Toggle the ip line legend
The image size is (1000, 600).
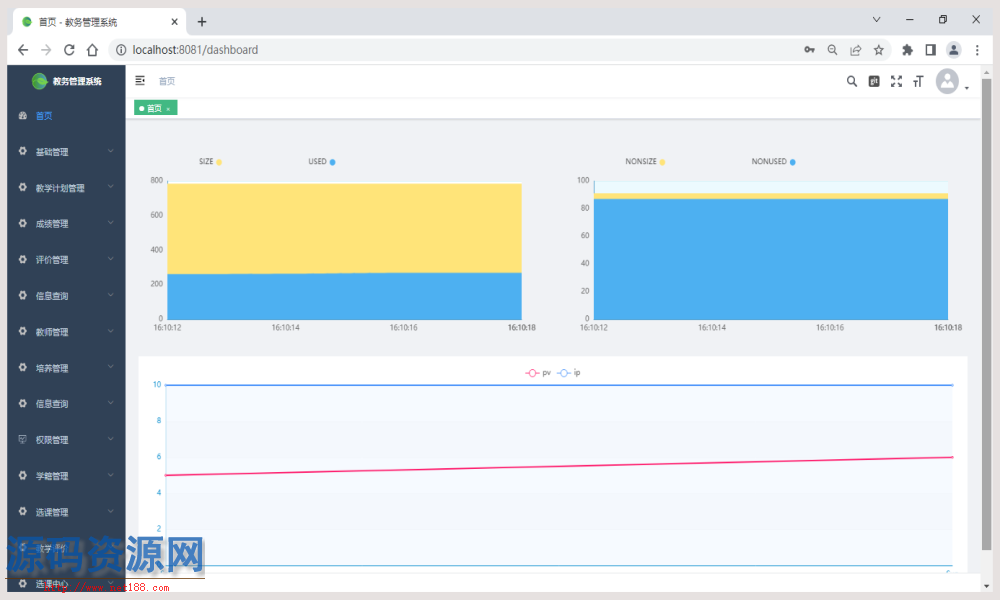click(569, 373)
